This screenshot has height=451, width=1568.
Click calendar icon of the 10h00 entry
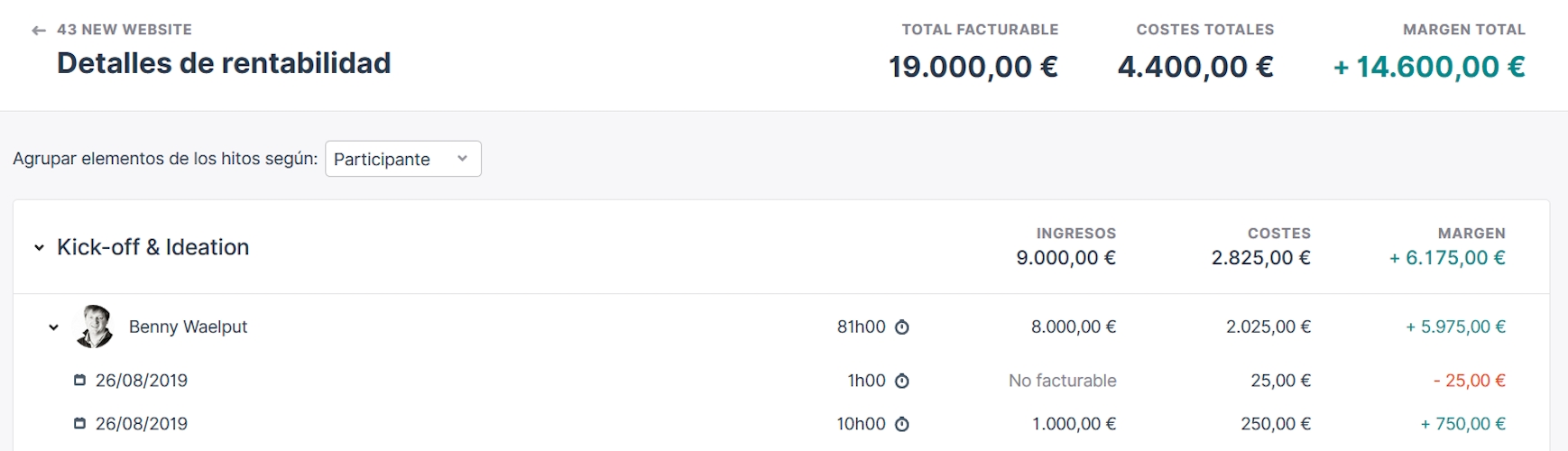(79, 424)
